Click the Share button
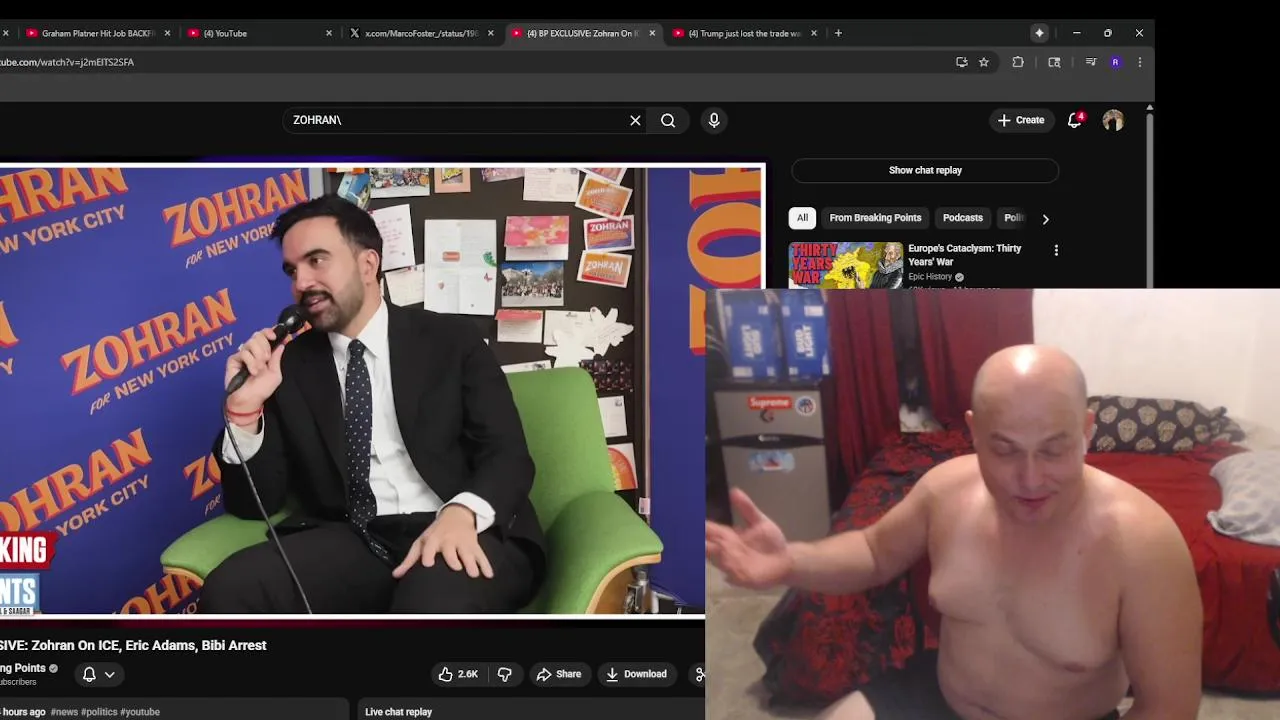The image size is (1280, 720). pyautogui.click(x=559, y=674)
